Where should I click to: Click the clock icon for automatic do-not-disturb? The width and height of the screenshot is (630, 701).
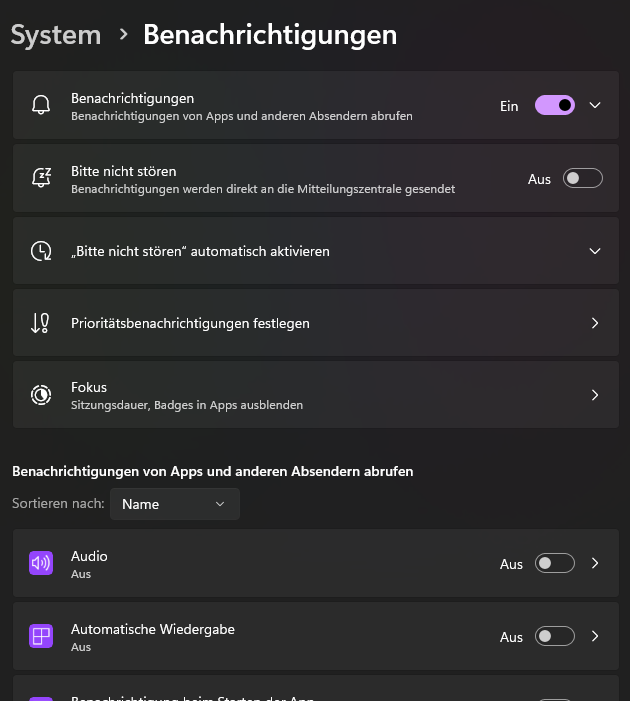pos(41,251)
